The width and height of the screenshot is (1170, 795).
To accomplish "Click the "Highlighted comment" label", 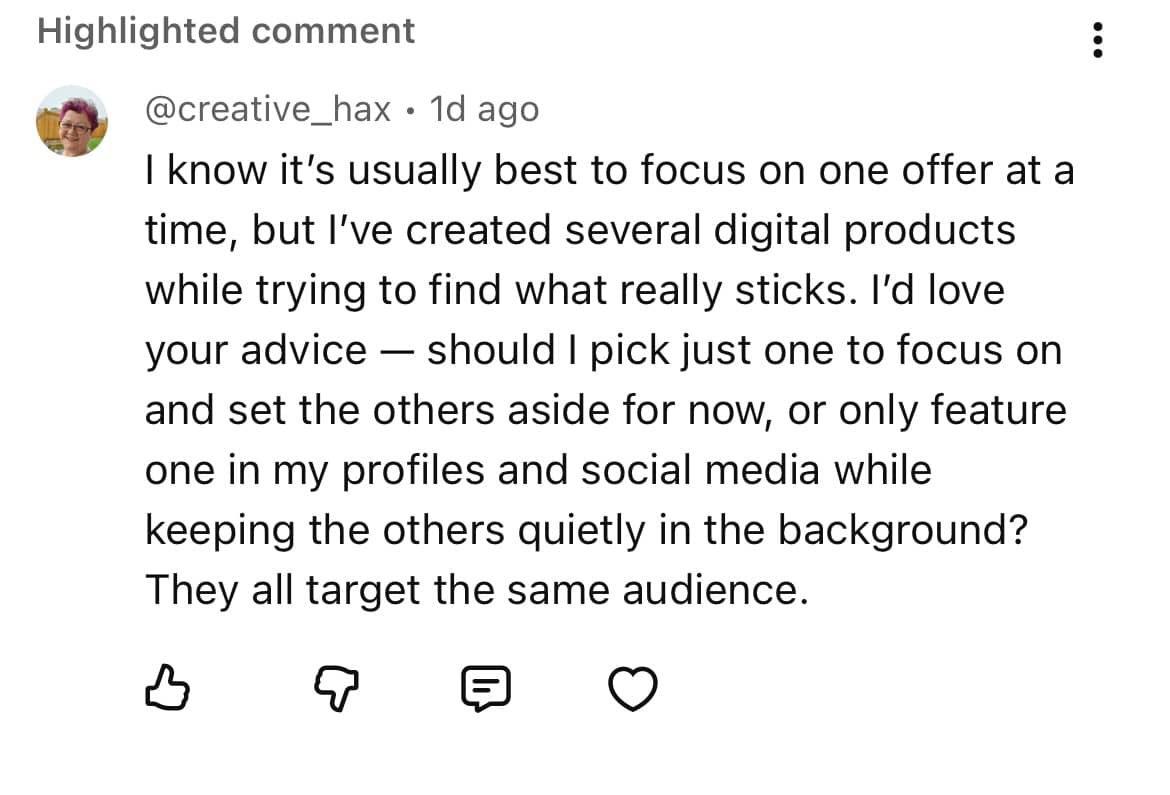I will (x=226, y=31).
